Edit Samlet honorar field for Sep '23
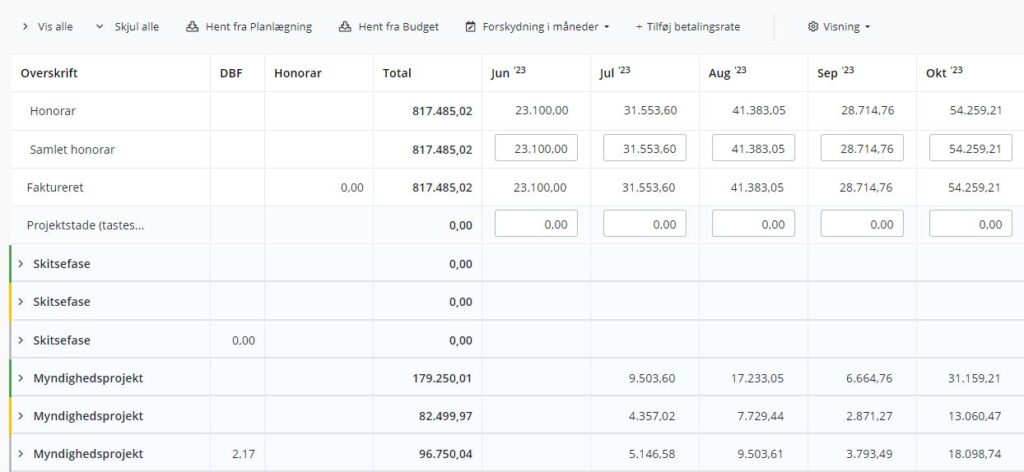This screenshot has width=1024, height=472. pos(862,148)
